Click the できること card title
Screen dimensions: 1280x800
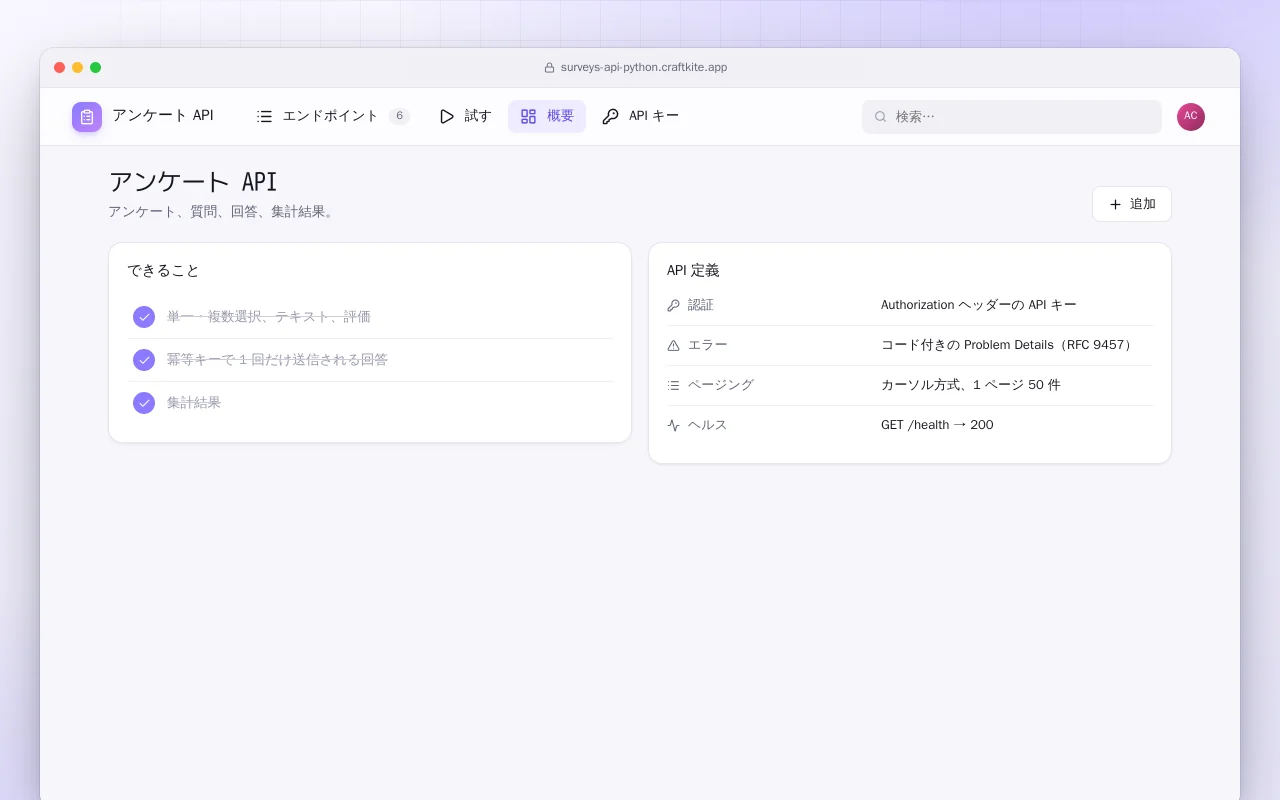tap(163, 271)
